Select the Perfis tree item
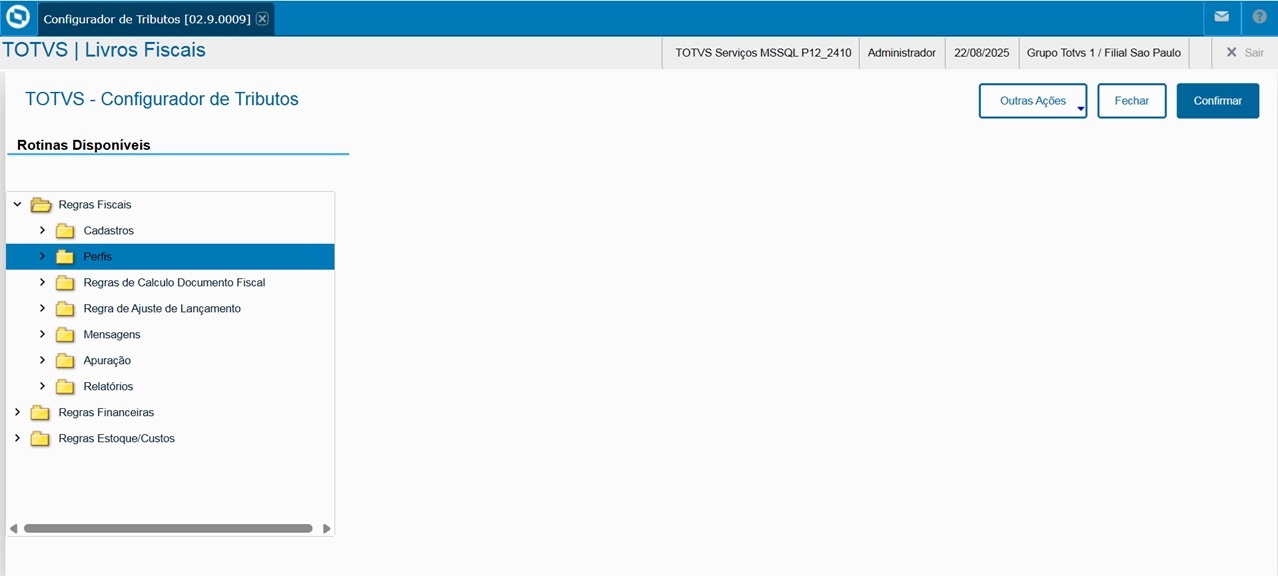The height and width of the screenshot is (576, 1278). [x=170, y=257]
